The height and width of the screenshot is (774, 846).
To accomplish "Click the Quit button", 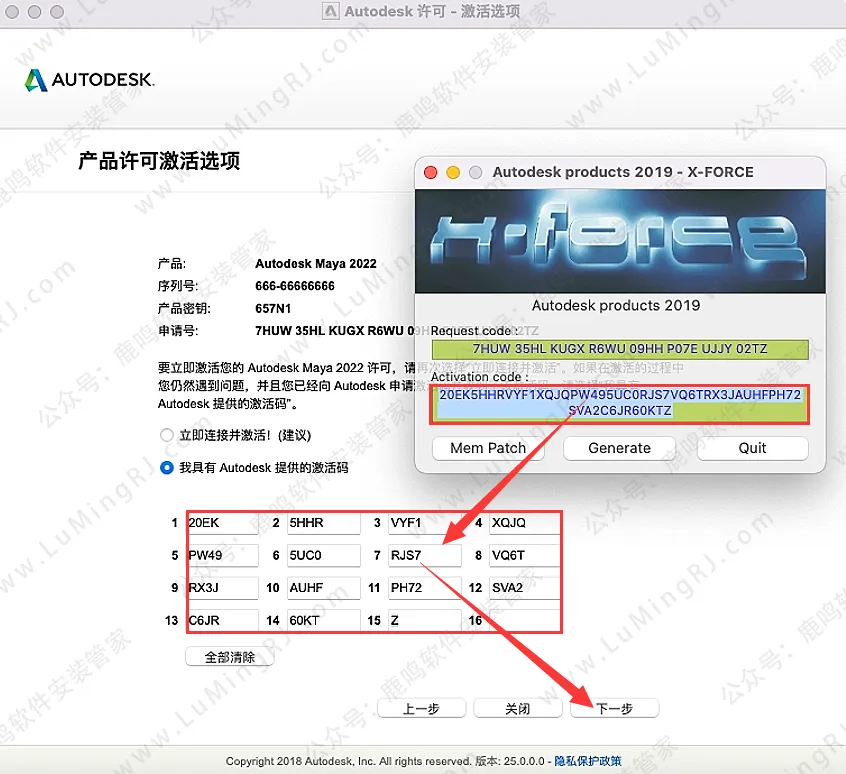I will (753, 448).
